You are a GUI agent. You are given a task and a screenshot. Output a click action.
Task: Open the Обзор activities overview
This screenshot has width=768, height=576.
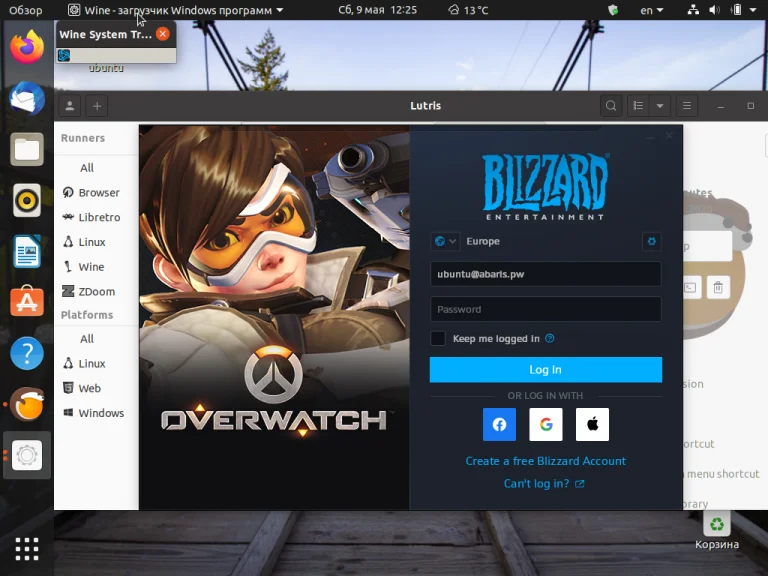(x=25, y=10)
